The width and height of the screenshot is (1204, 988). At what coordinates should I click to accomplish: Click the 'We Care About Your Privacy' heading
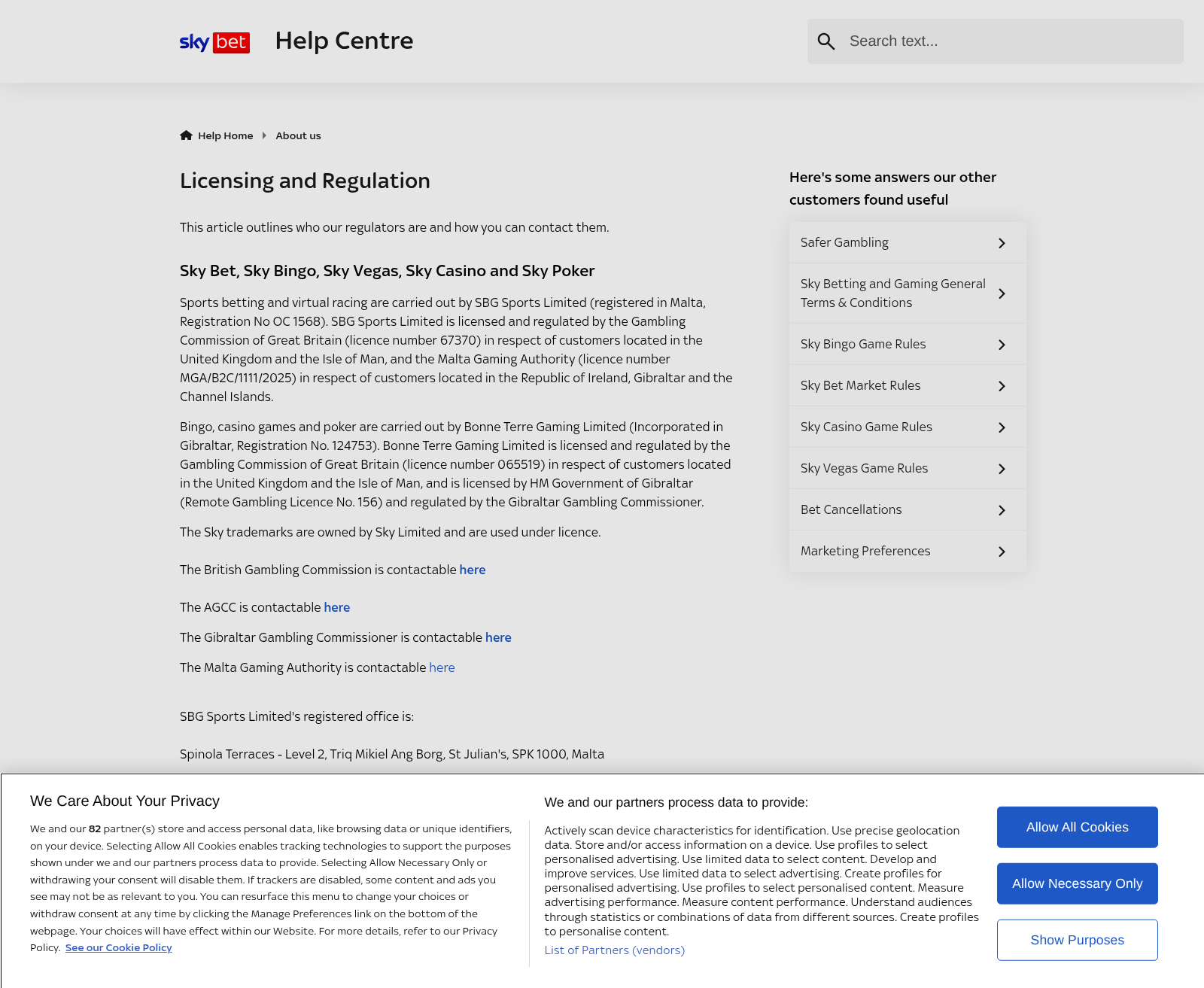click(x=125, y=801)
